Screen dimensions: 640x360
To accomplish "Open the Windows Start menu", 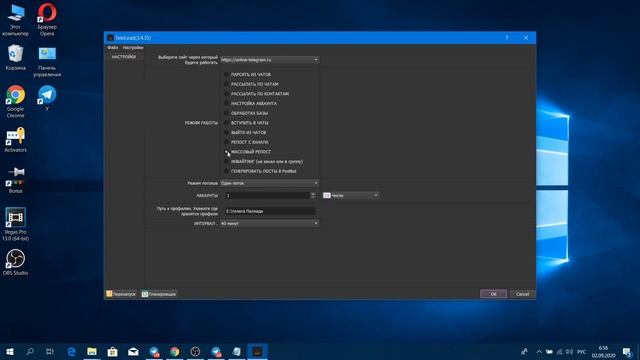I will point(10,351).
